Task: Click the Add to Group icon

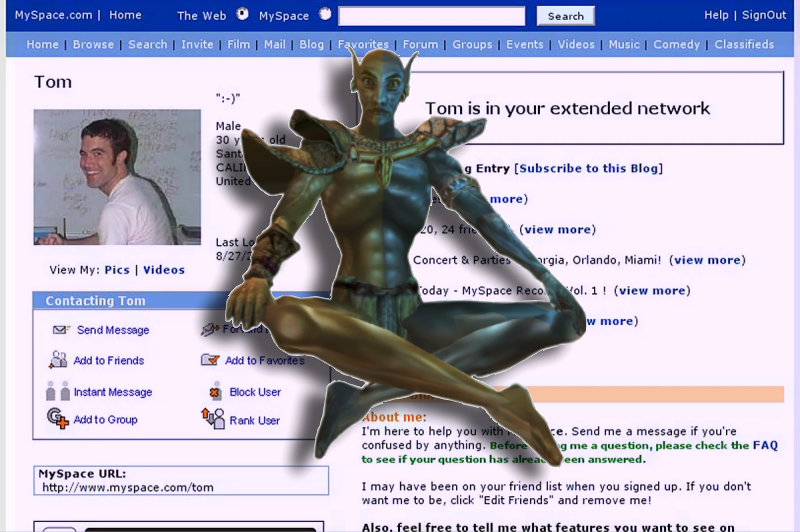Action: (x=57, y=419)
